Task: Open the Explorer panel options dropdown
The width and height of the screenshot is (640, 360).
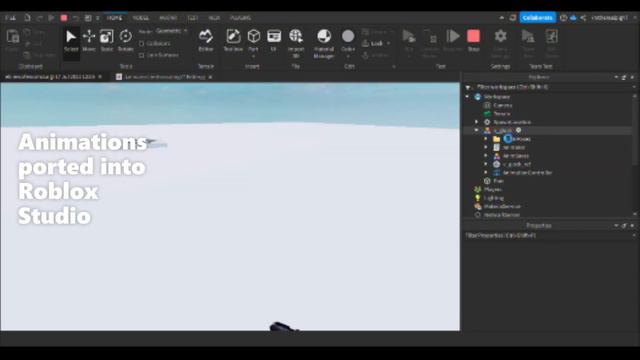Action: 616,77
